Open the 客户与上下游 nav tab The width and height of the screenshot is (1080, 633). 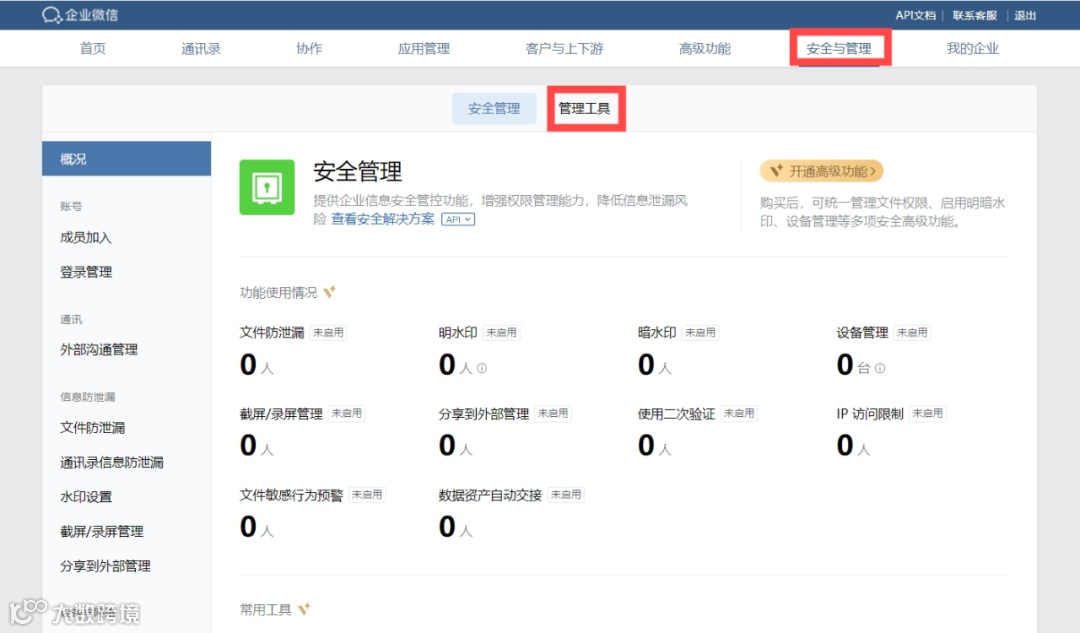(564, 48)
